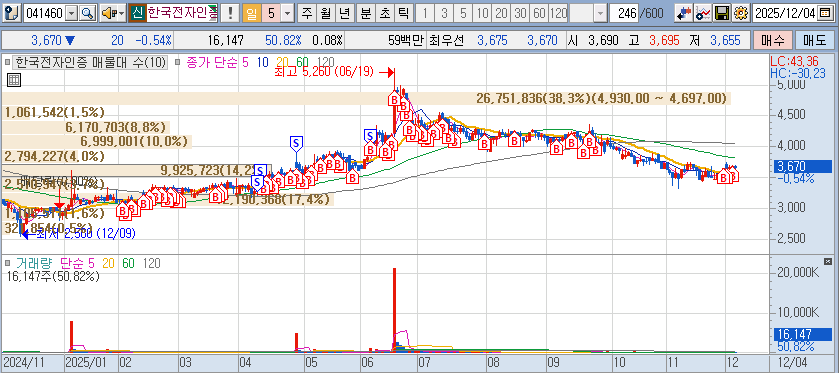839x373 pixels.
Task: Click the stock code input 041460
Action: (44, 13)
